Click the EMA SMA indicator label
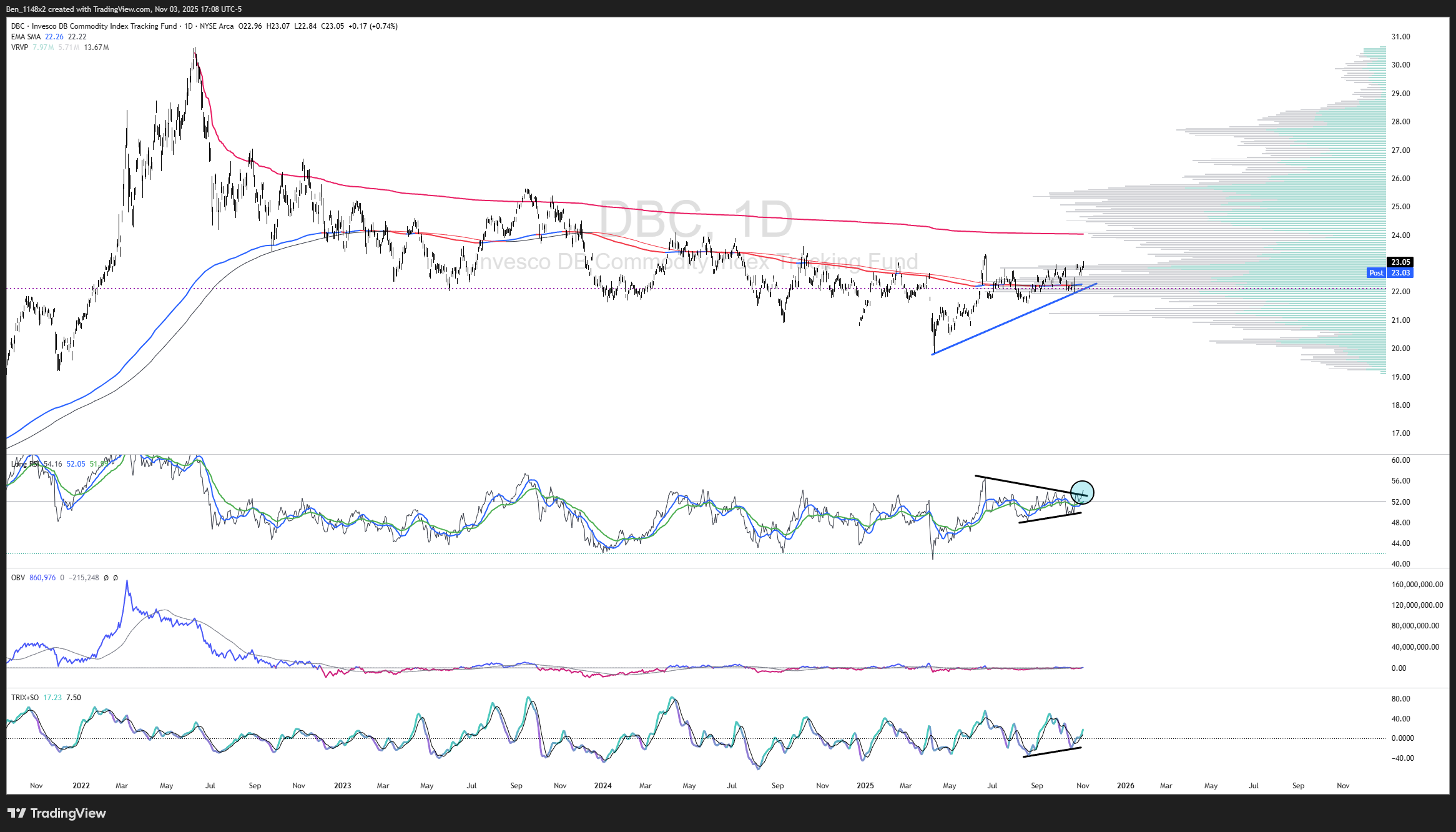 26,37
